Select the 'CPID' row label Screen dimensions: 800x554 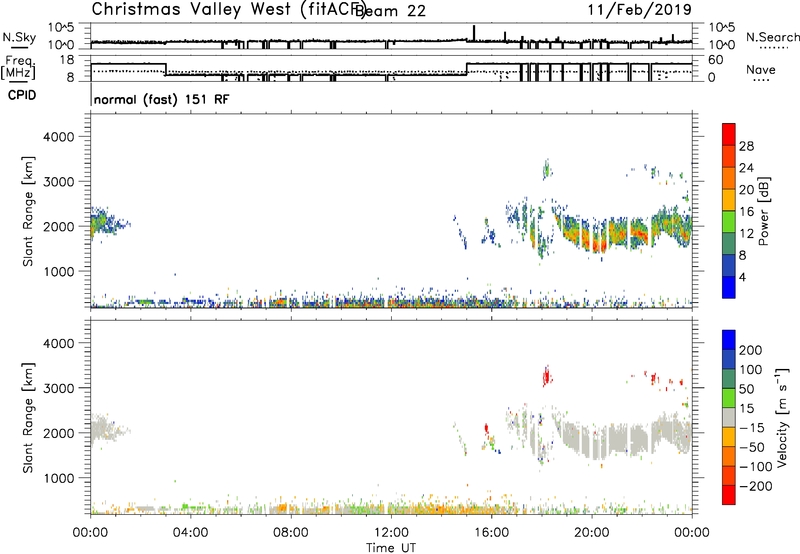point(22,95)
